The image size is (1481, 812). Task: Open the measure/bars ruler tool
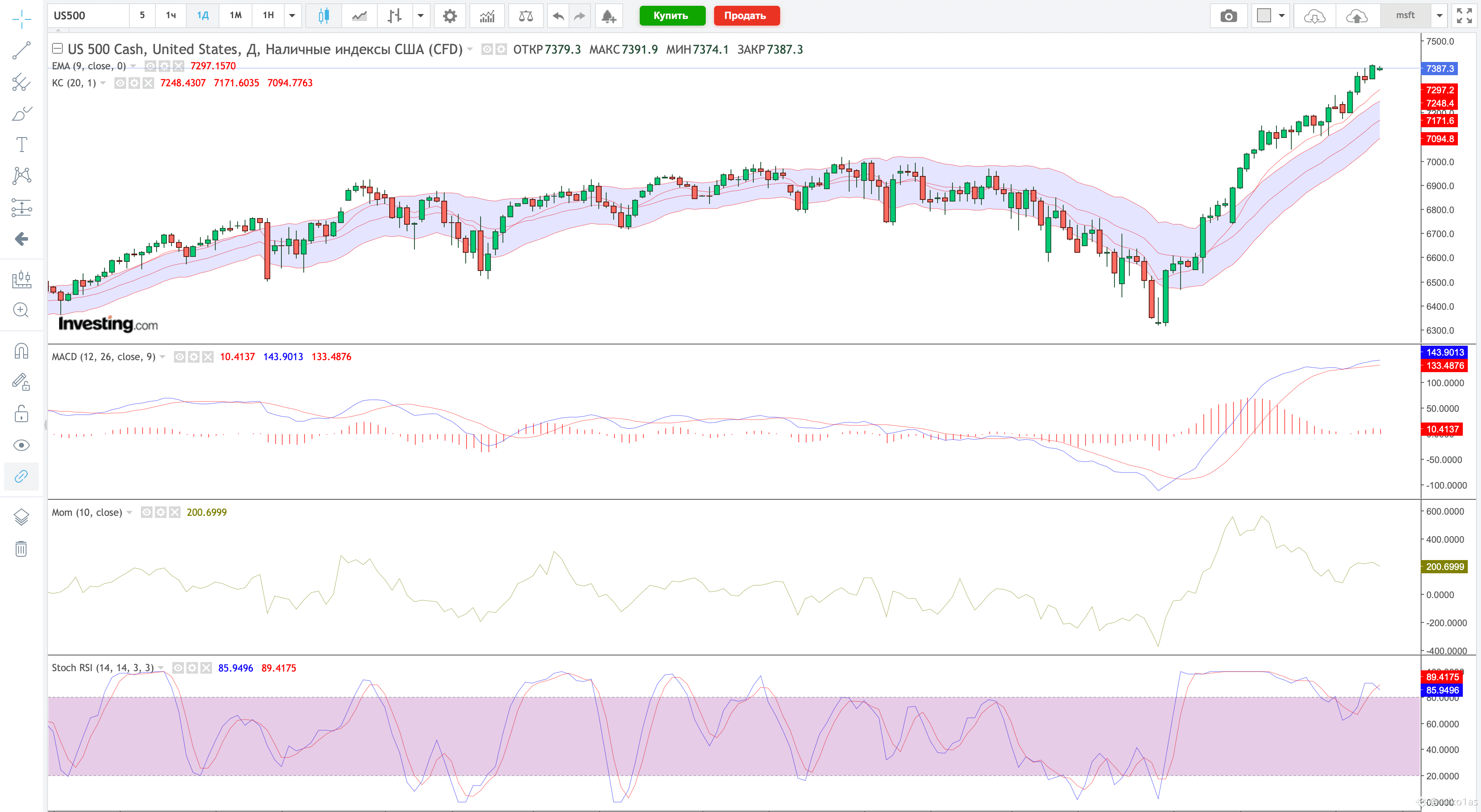pos(21,279)
